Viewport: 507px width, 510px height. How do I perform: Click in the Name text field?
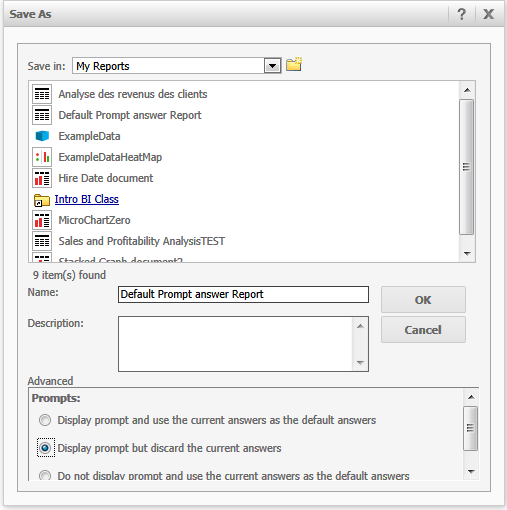tap(243, 294)
